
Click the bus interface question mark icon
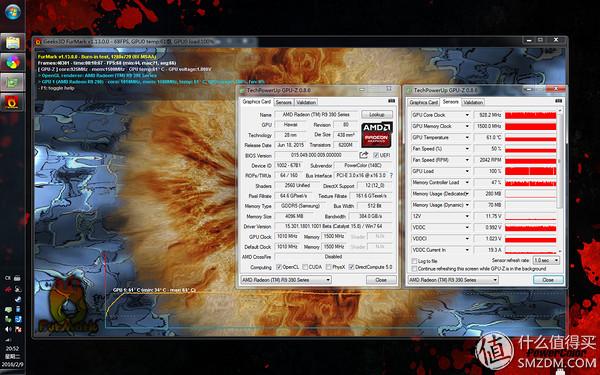pos(391,175)
